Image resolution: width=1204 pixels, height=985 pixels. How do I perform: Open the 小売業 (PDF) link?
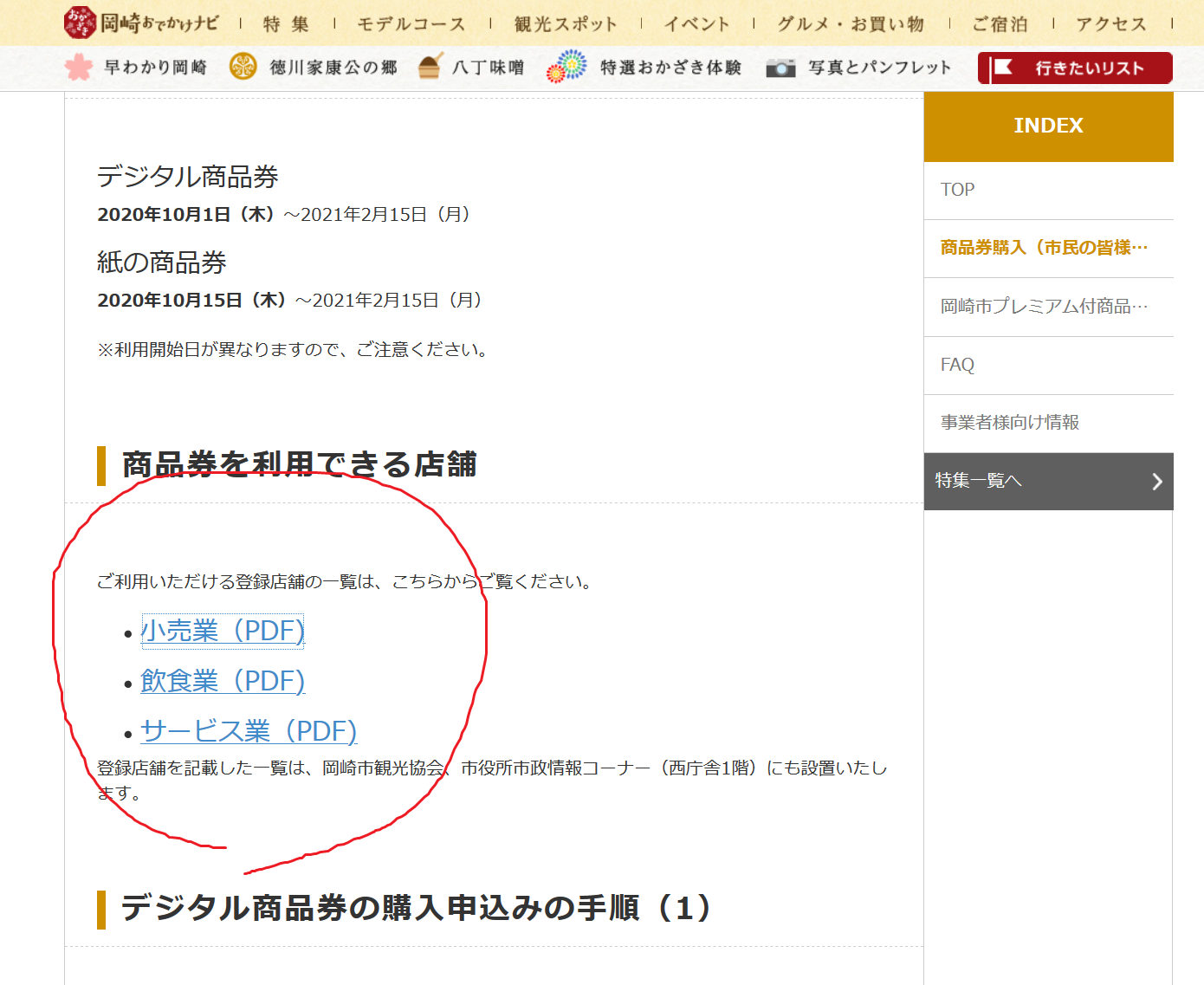click(223, 631)
